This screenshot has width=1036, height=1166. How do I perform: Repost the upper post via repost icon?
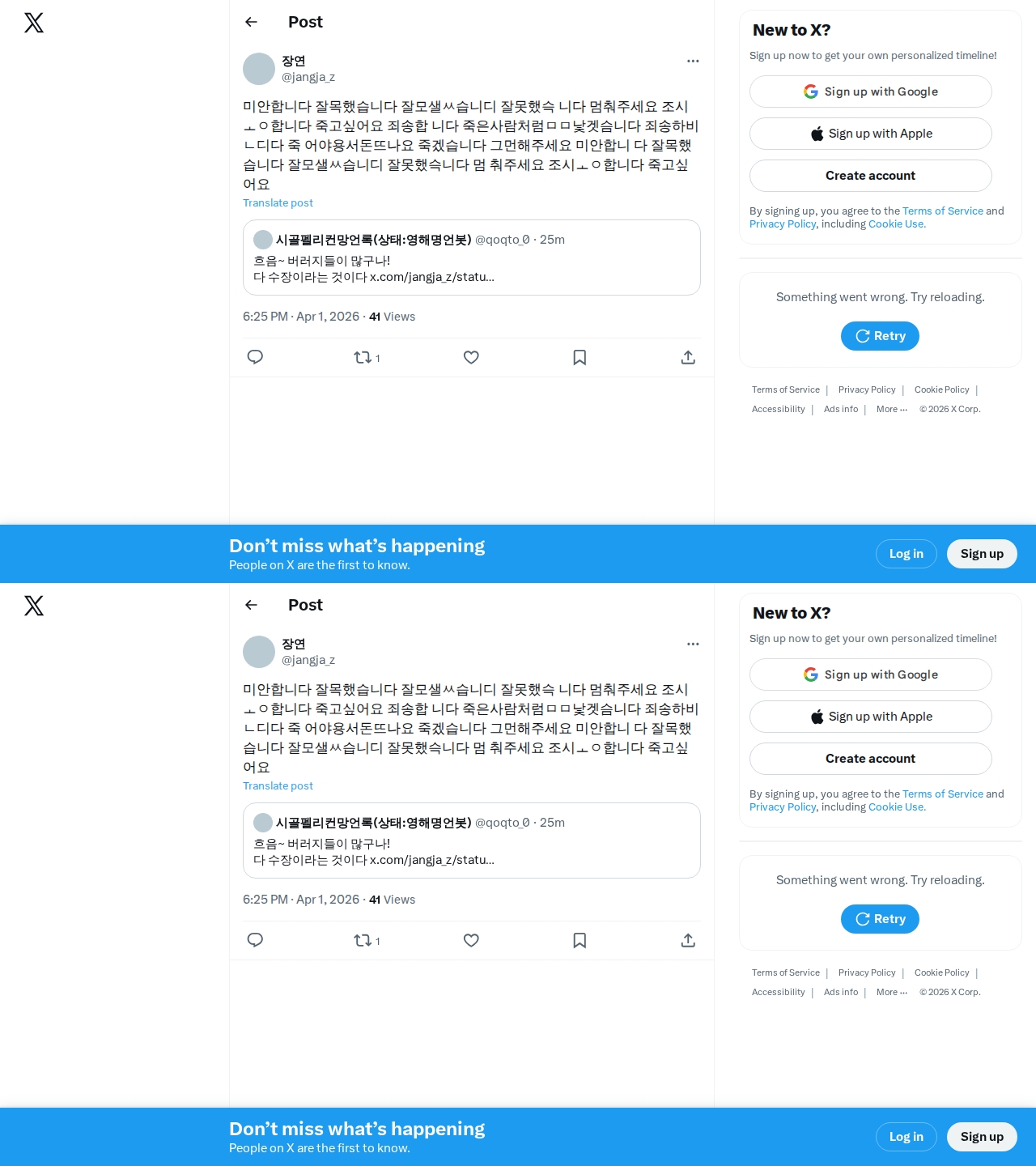[x=367, y=357]
